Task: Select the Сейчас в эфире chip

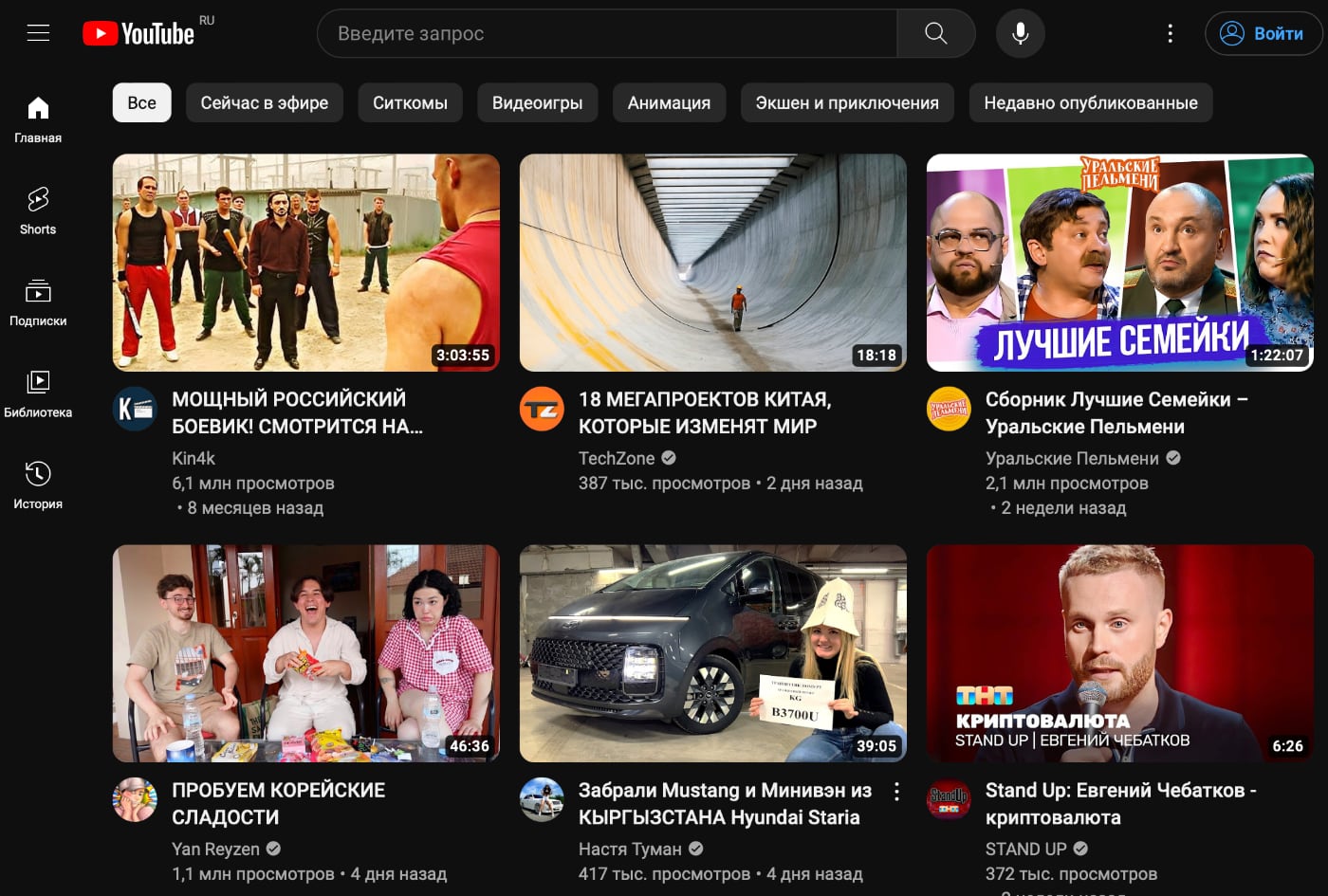Action: pyautogui.click(x=265, y=102)
